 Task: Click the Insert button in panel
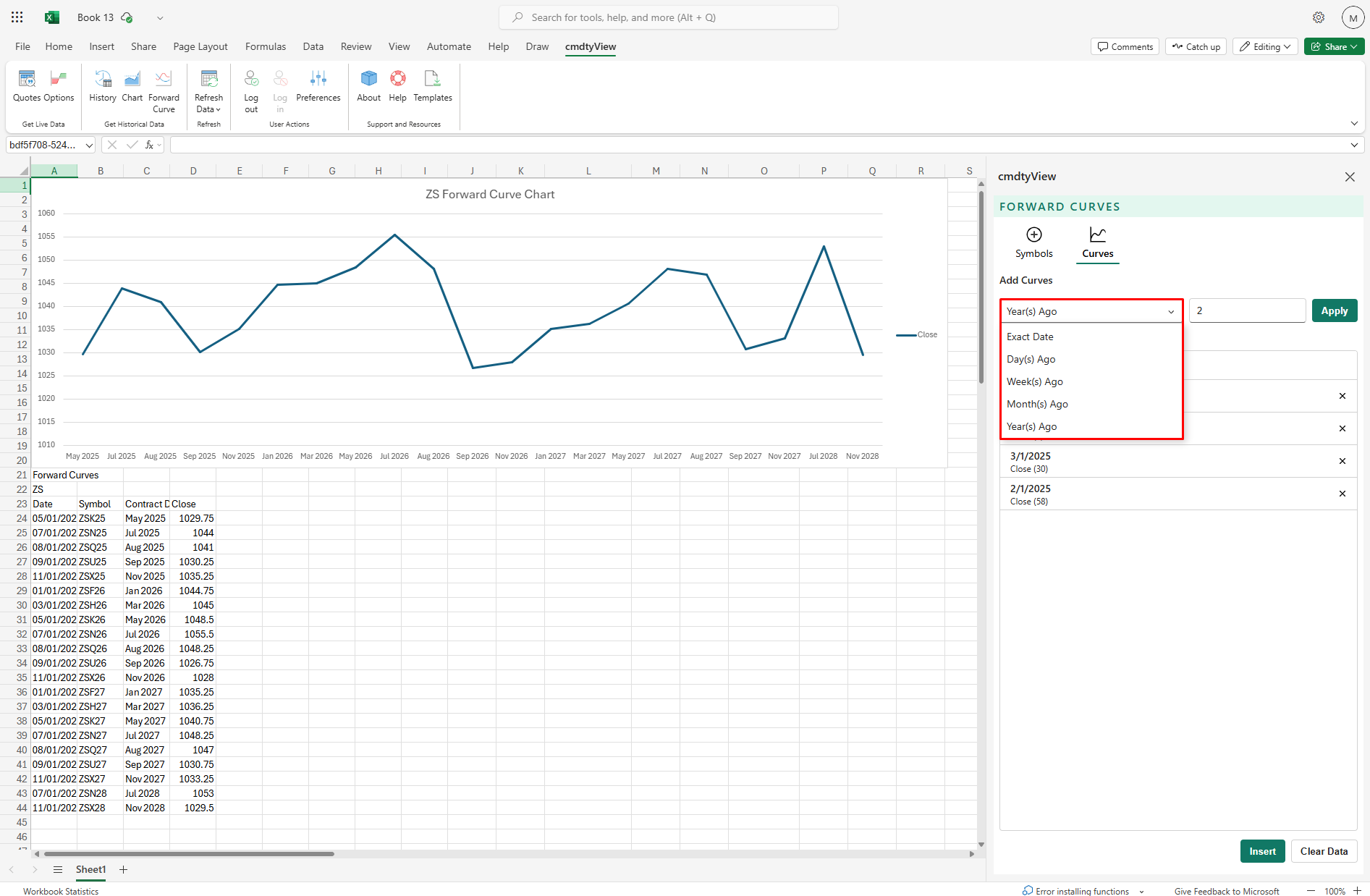[1262, 851]
